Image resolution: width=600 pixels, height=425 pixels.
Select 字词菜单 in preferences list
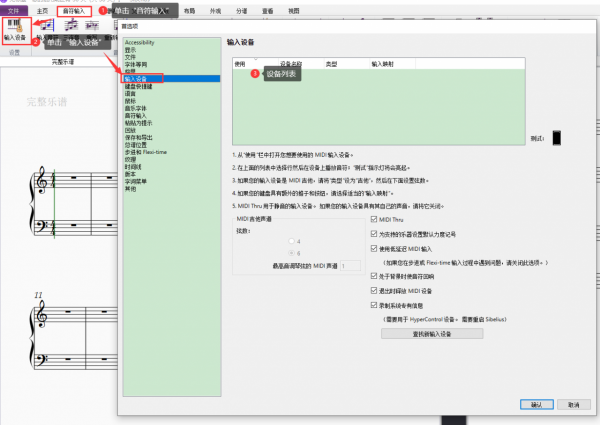point(136,181)
